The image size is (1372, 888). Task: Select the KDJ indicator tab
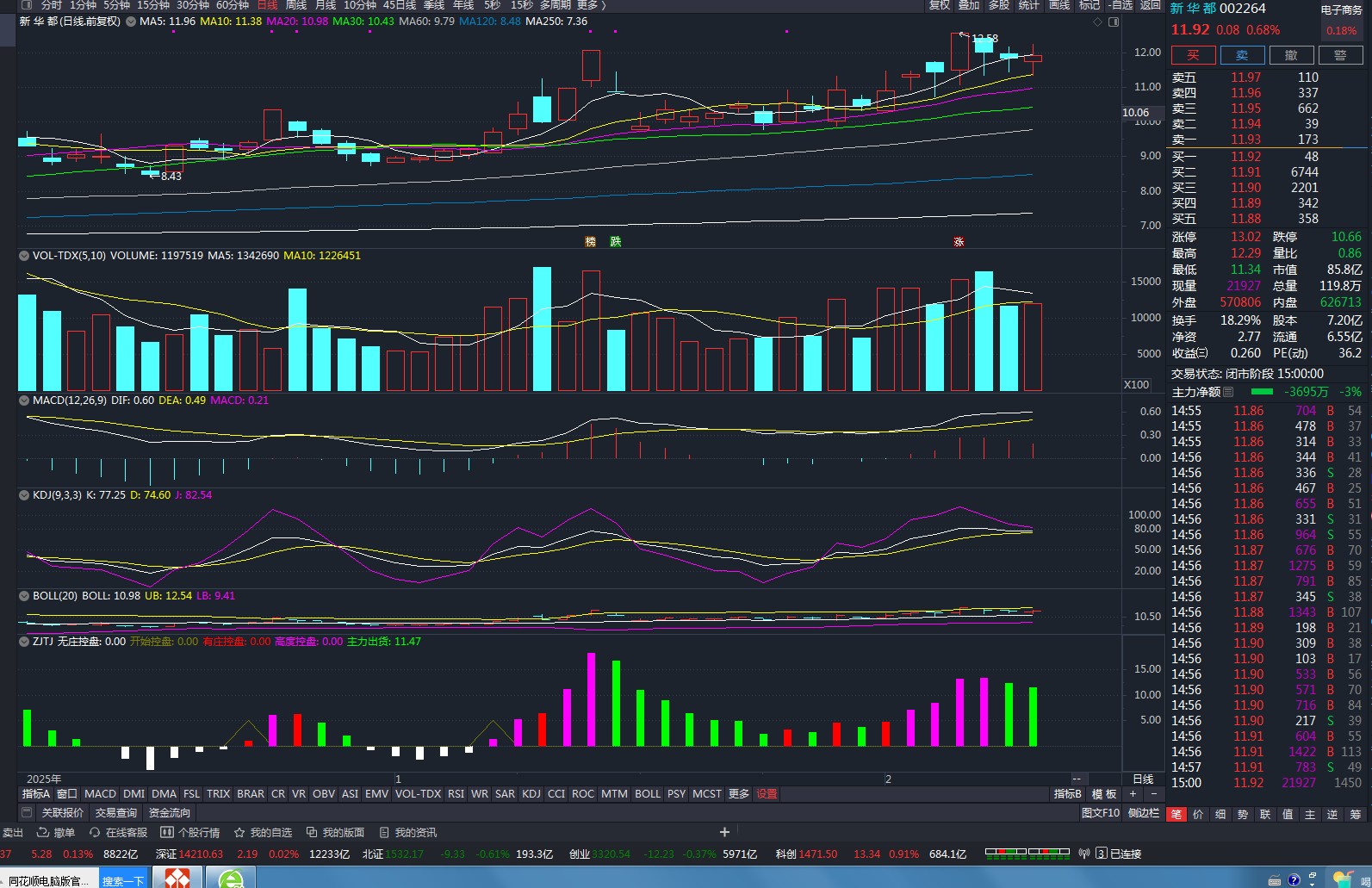531,794
